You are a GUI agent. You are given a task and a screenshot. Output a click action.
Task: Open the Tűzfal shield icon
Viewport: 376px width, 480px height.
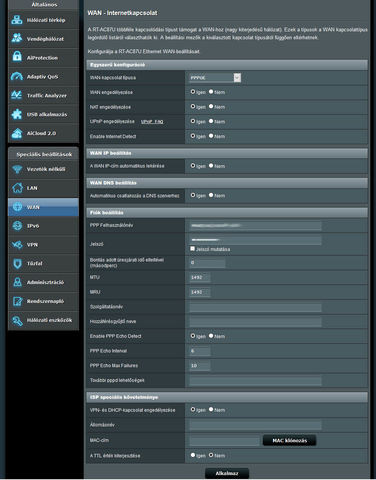point(17,263)
